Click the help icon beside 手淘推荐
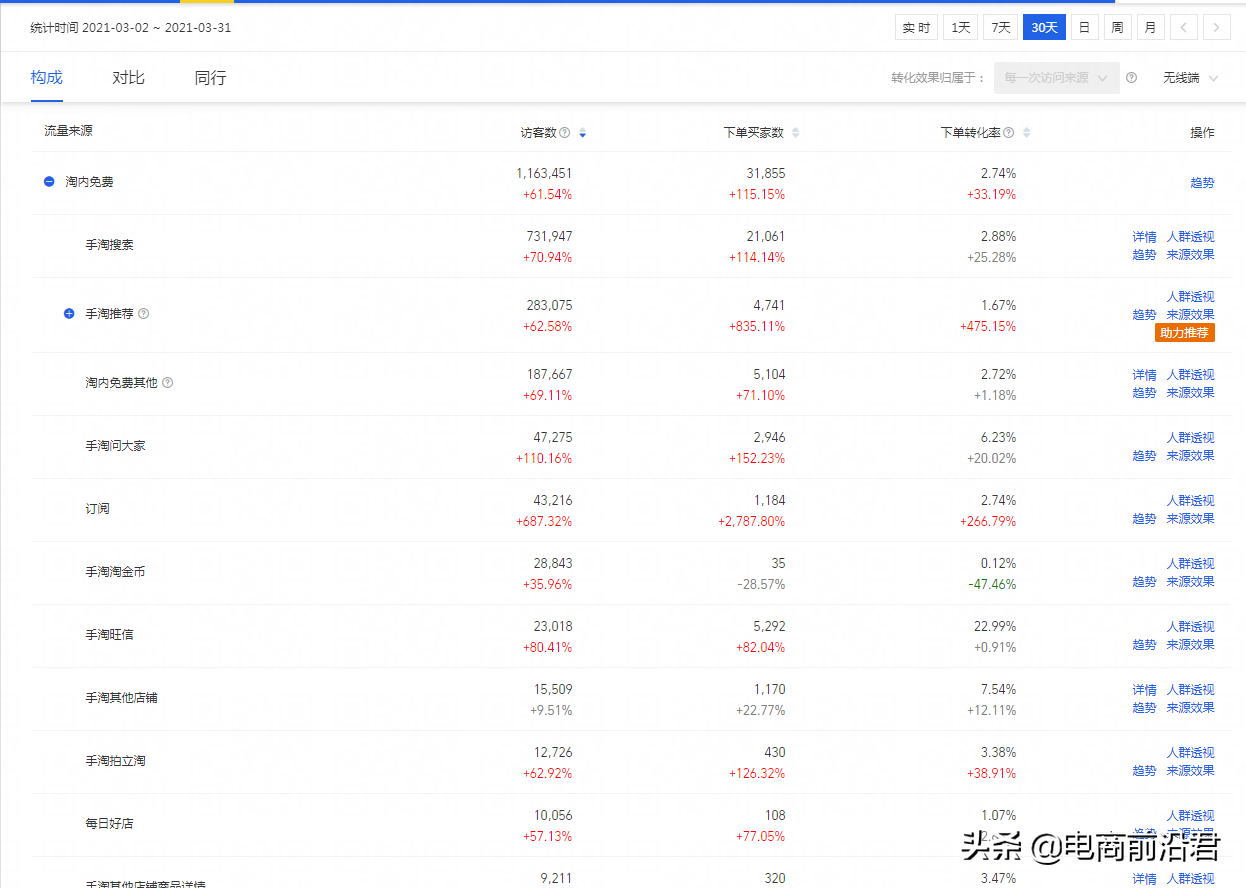 [144, 314]
